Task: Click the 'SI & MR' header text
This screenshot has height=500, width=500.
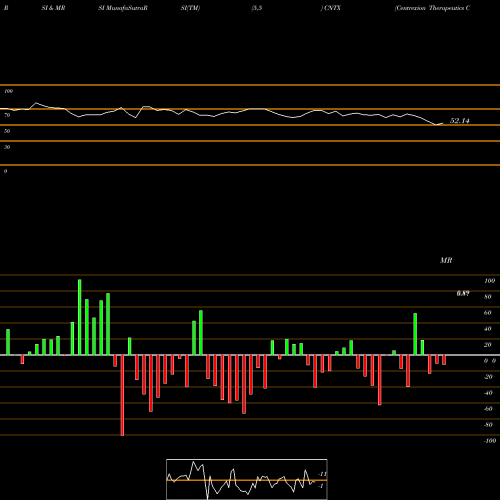Action: point(53,8)
